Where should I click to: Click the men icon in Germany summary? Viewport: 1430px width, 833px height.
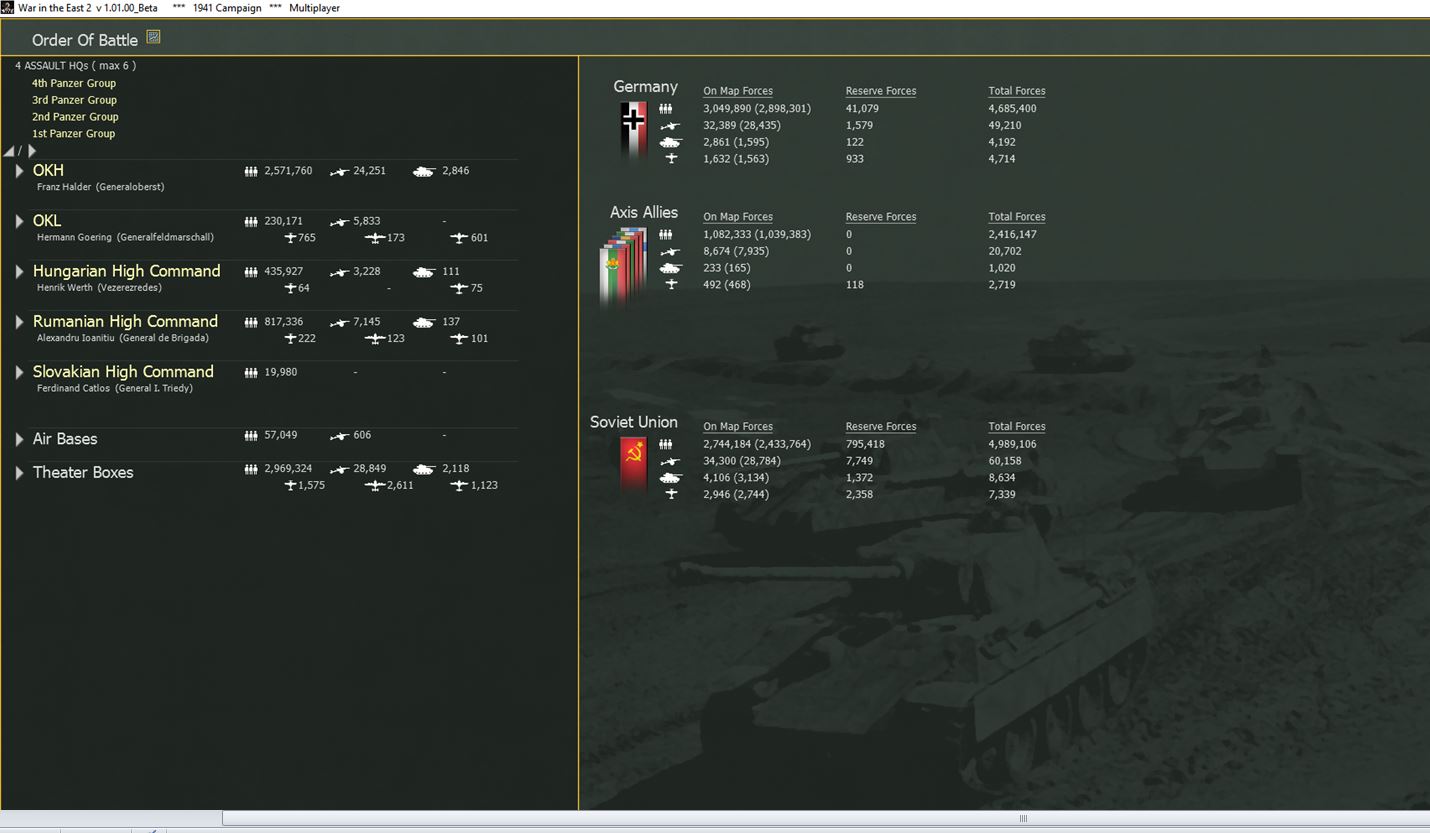pos(666,109)
